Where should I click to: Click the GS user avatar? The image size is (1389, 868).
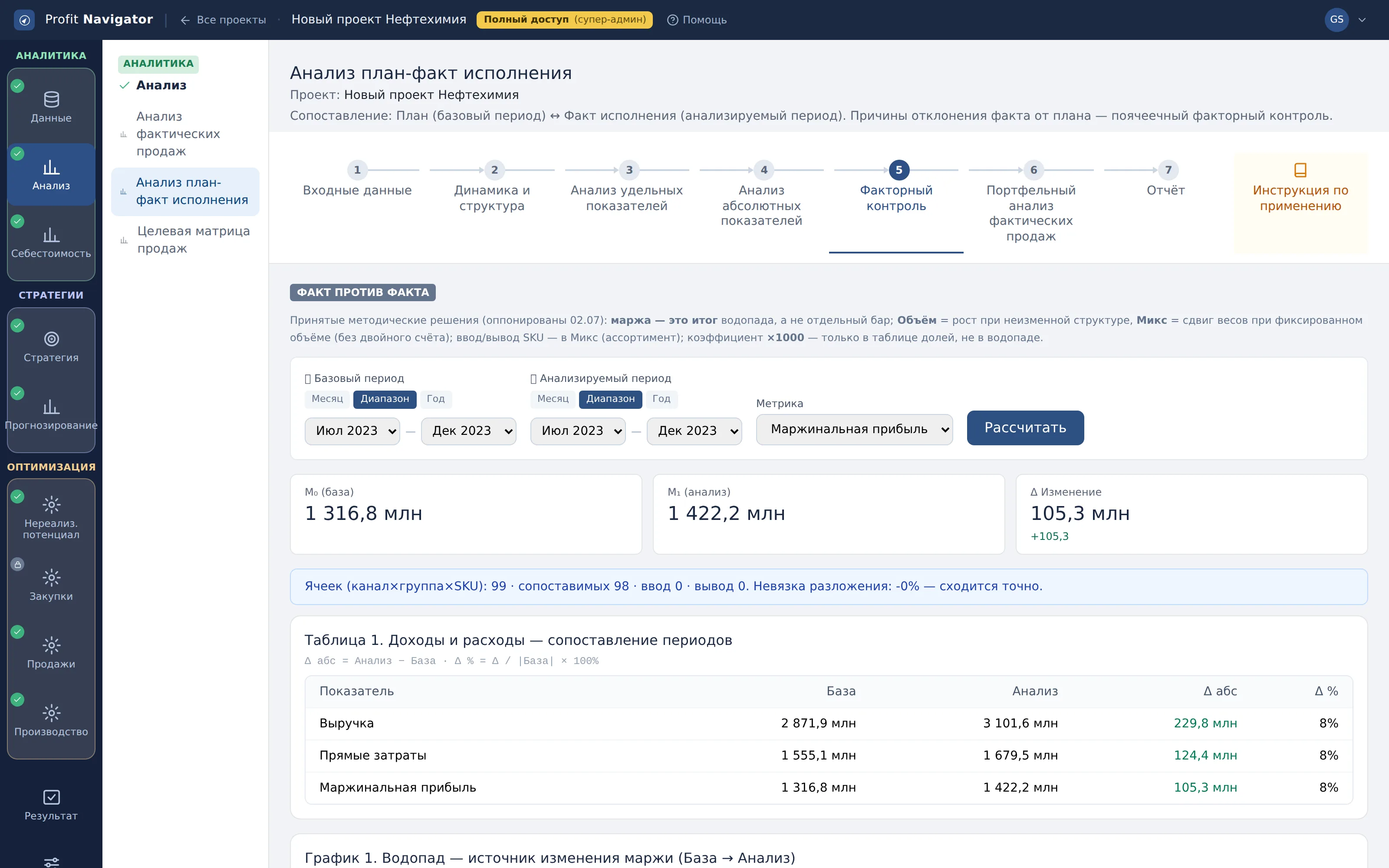[1336, 20]
